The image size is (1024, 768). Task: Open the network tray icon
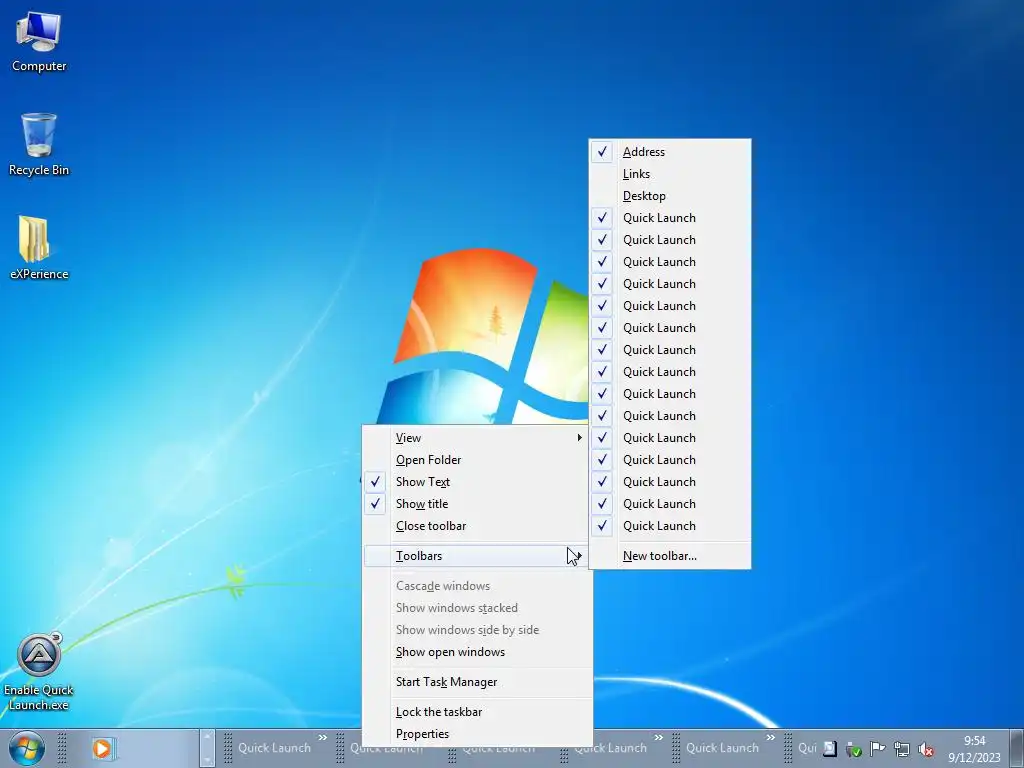[x=902, y=749]
